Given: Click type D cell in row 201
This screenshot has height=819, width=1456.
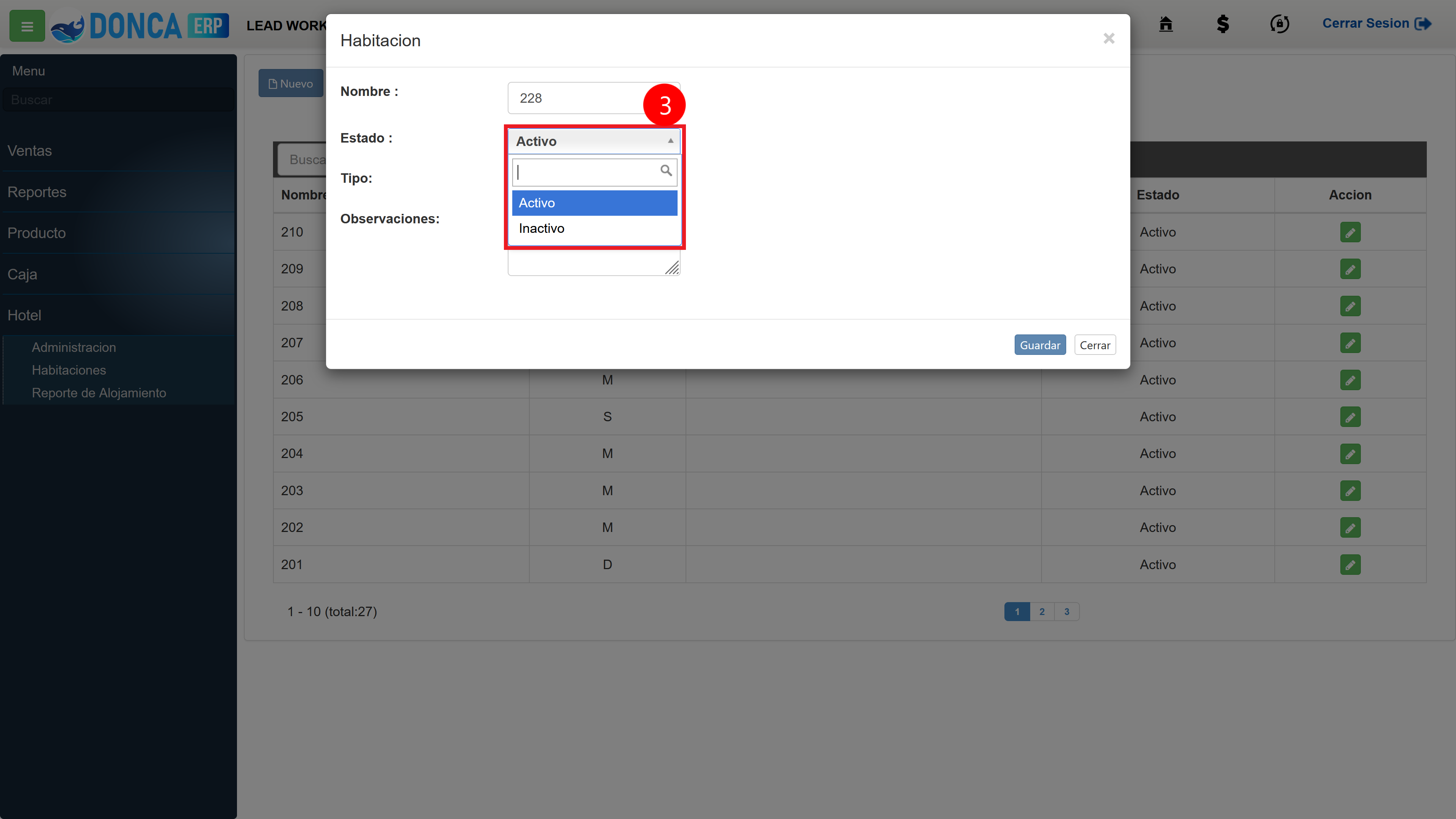Looking at the screenshot, I should coord(607,565).
